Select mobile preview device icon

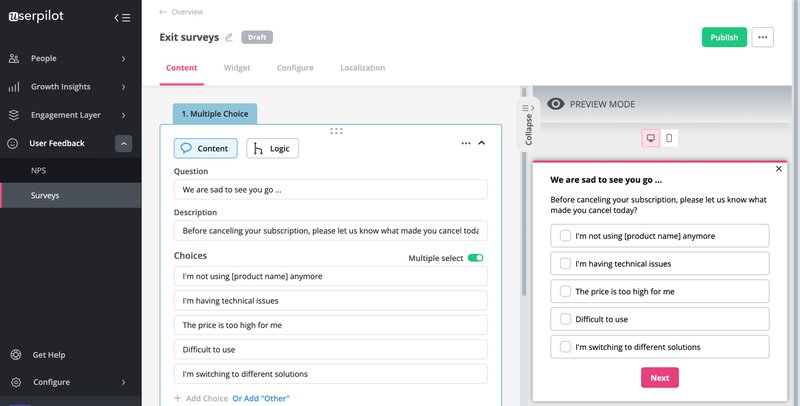click(x=669, y=138)
